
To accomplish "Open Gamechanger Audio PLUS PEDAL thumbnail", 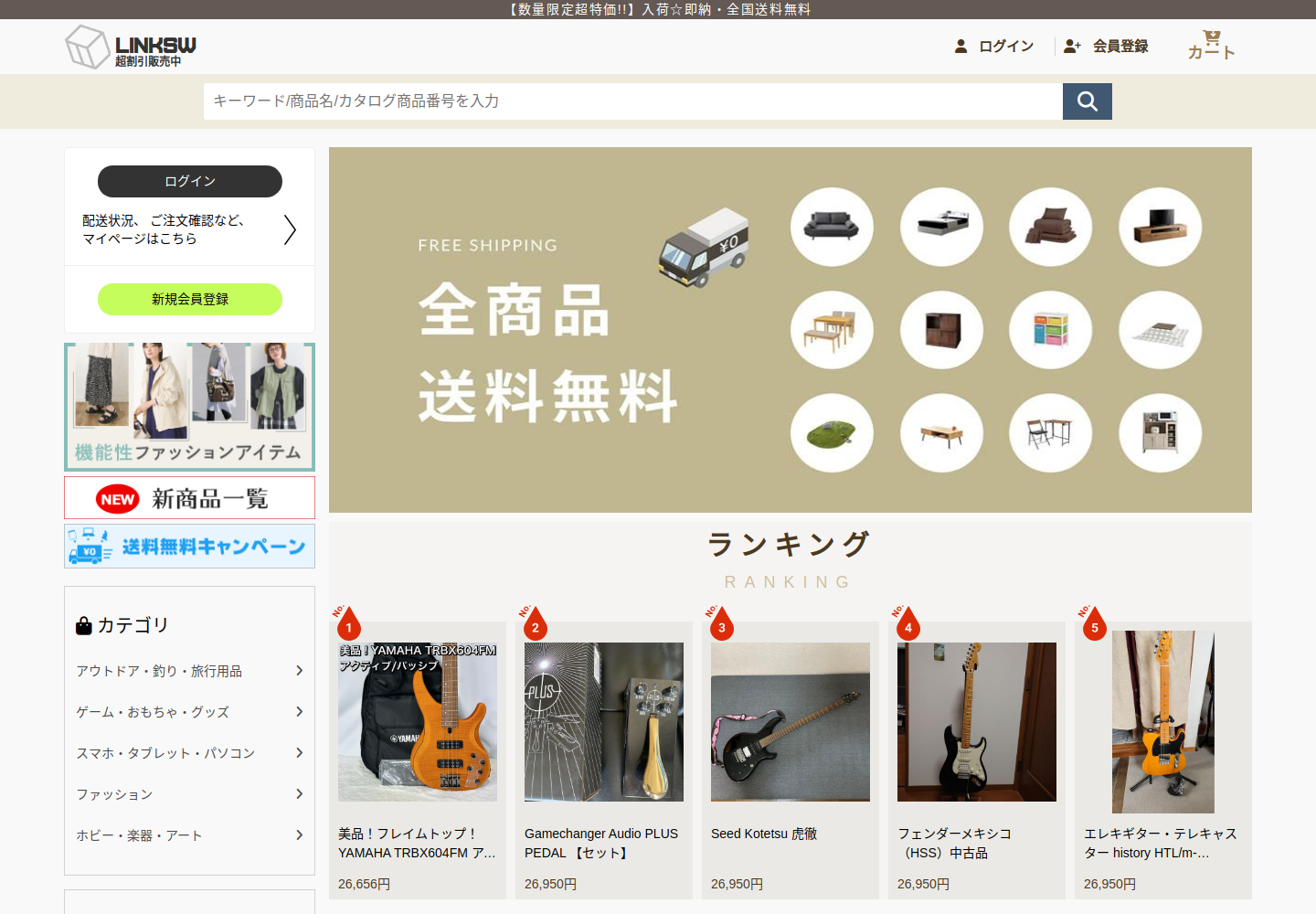I will 604,722.
